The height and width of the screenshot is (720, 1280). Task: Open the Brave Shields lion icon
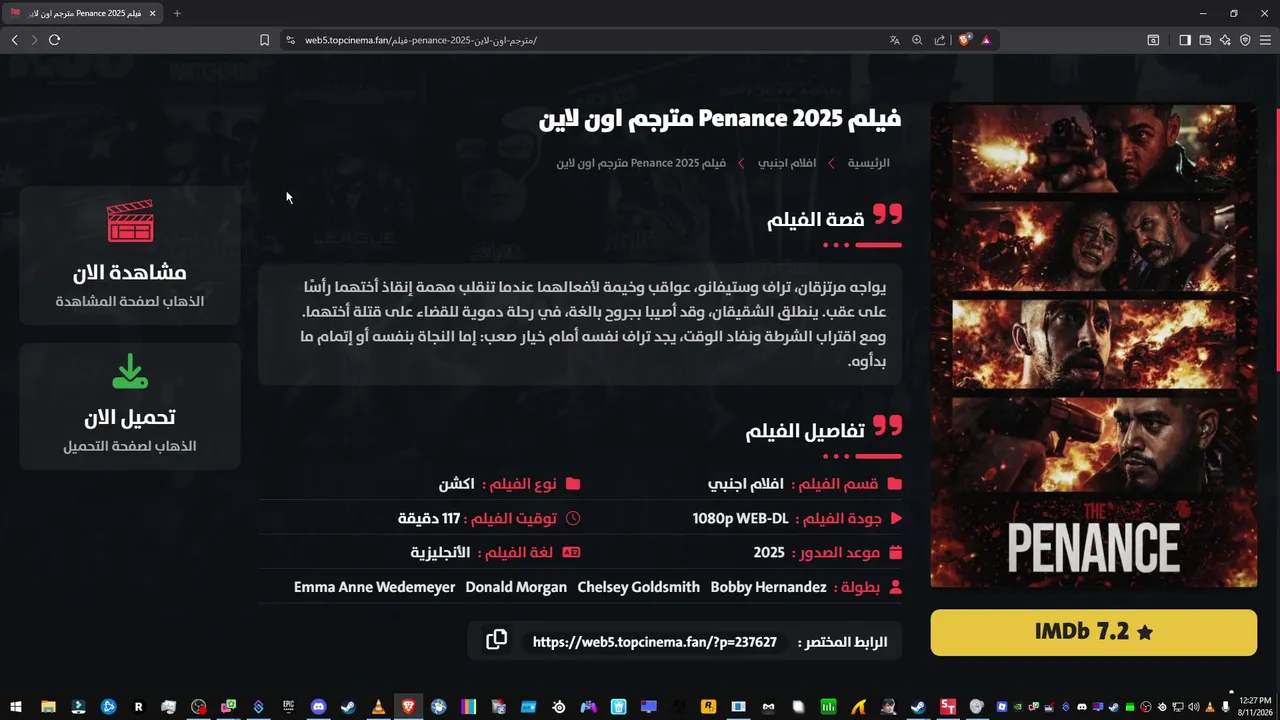coord(965,40)
